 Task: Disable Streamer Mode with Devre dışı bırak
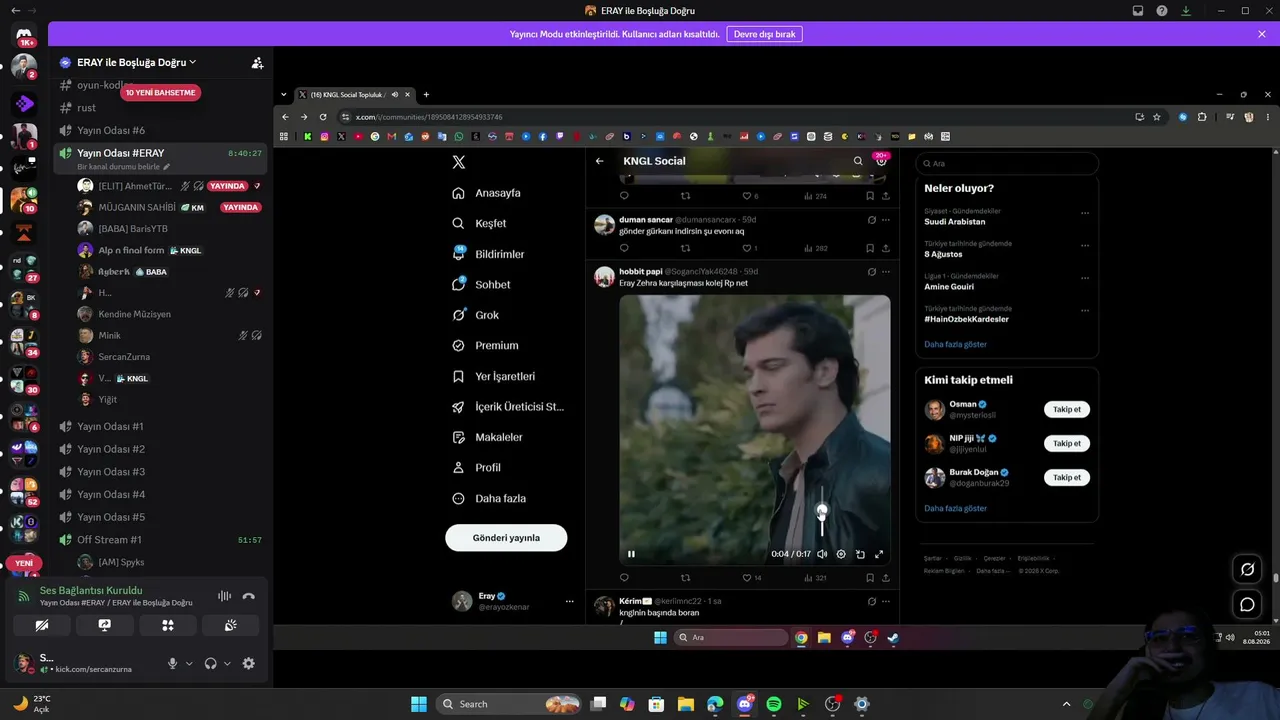764,34
